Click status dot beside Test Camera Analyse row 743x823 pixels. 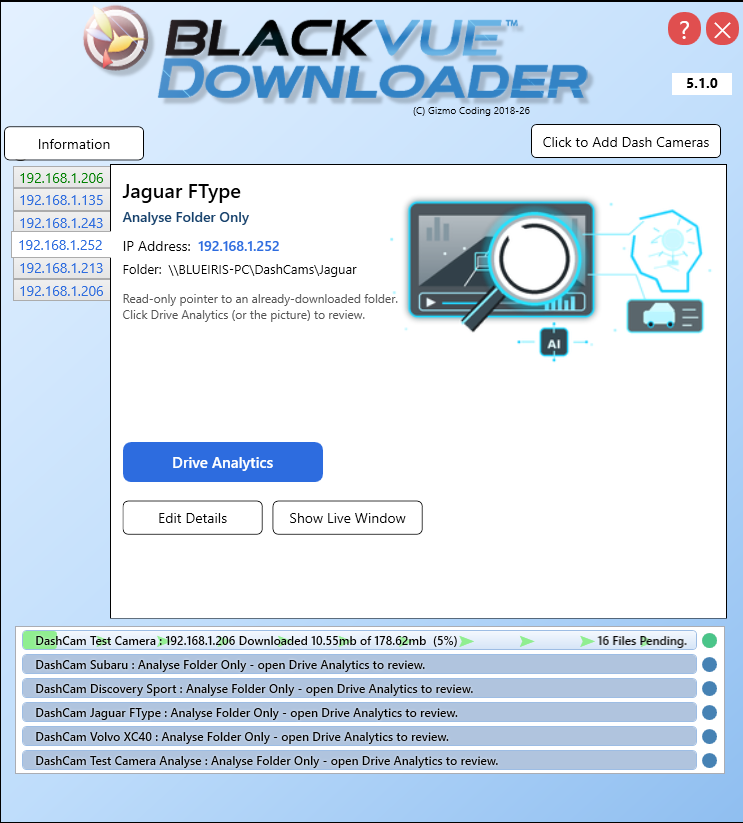click(x=709, y=761)
